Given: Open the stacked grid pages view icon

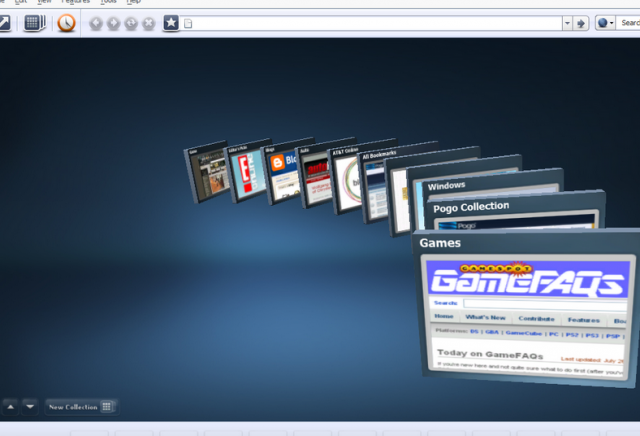Looking at the screenshot, I should (x=35, y=23).
